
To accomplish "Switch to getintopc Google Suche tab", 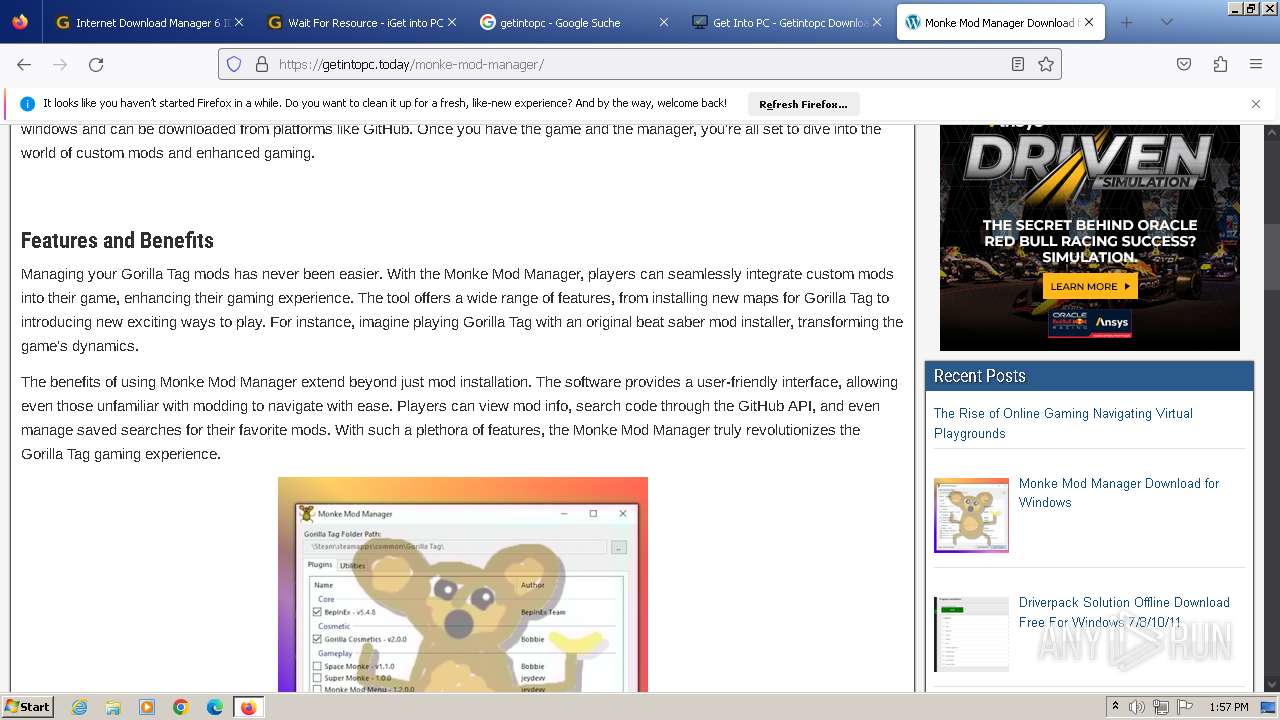I will 574,22.
